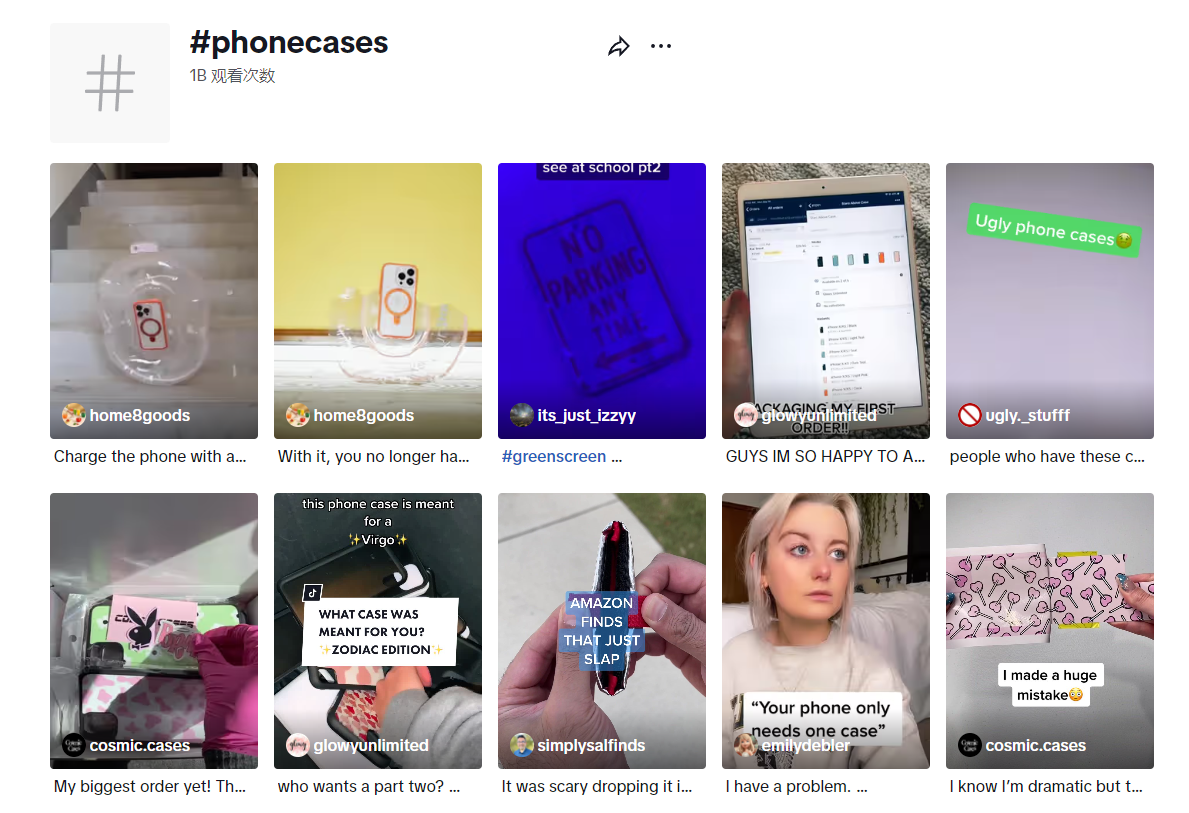Viewport: 1189px width, 813px height.
Task: Click simplysalfinds profile avatar
Action: pos(522,745)
